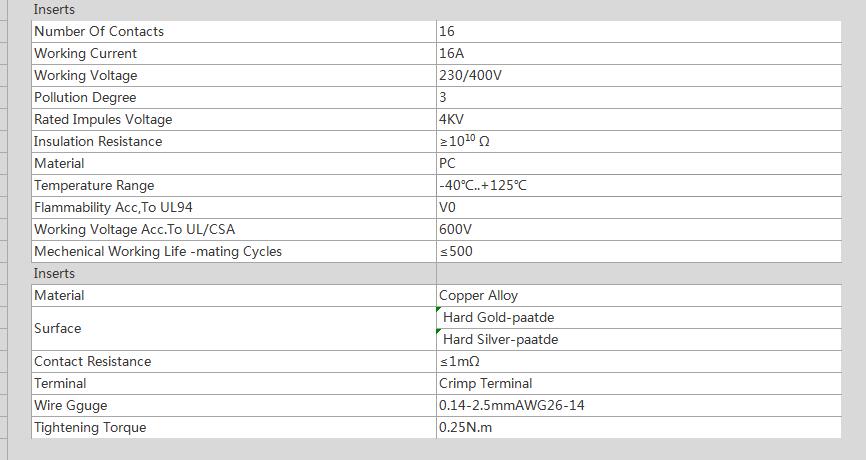Select the Wire Gguge AWG26-14 value cell
This screenshot has width=866, height=460.
[x=638, y=406]
